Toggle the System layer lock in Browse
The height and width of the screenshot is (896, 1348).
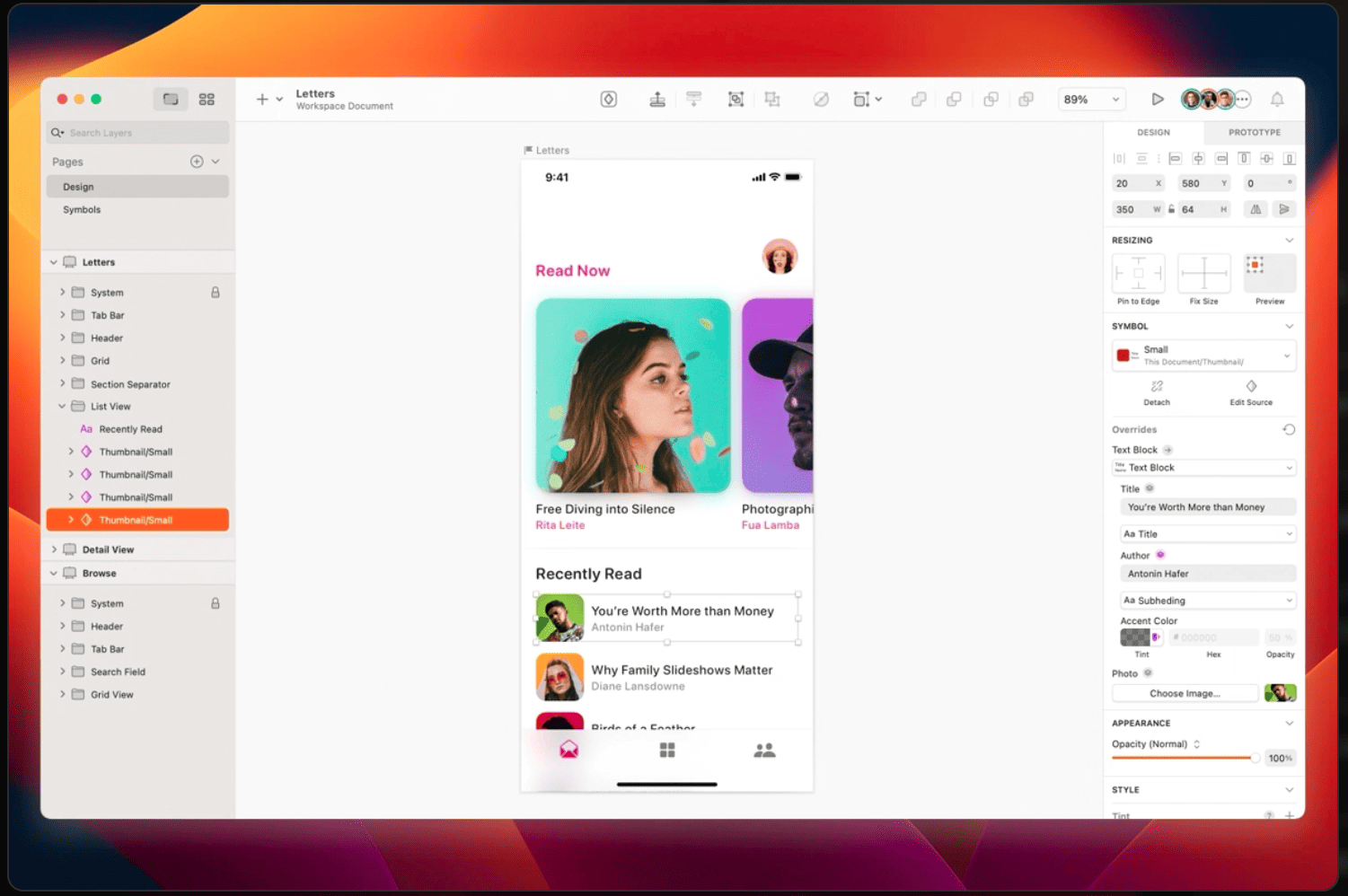coord(216,603)
